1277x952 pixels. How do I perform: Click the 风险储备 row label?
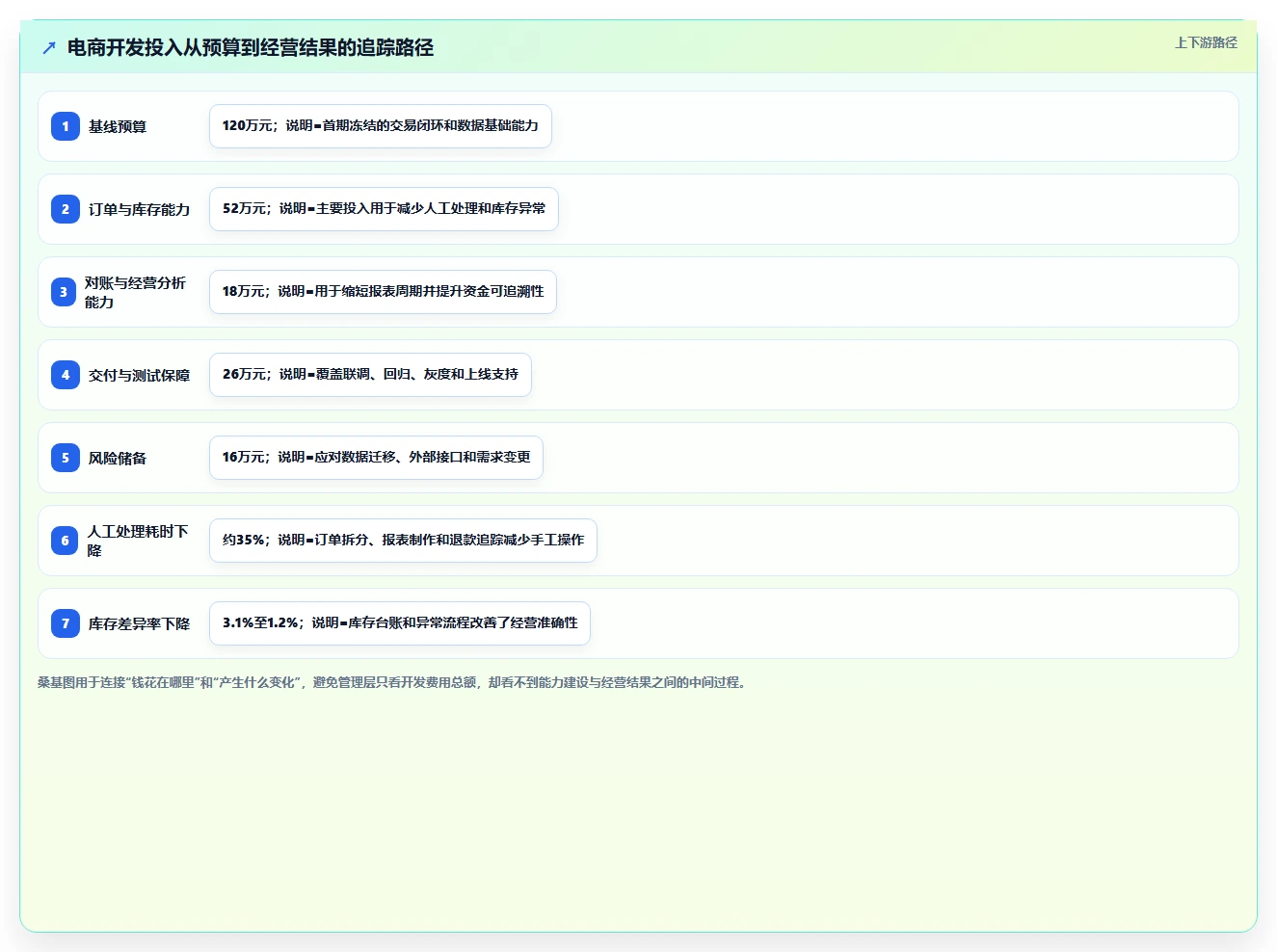118,458
